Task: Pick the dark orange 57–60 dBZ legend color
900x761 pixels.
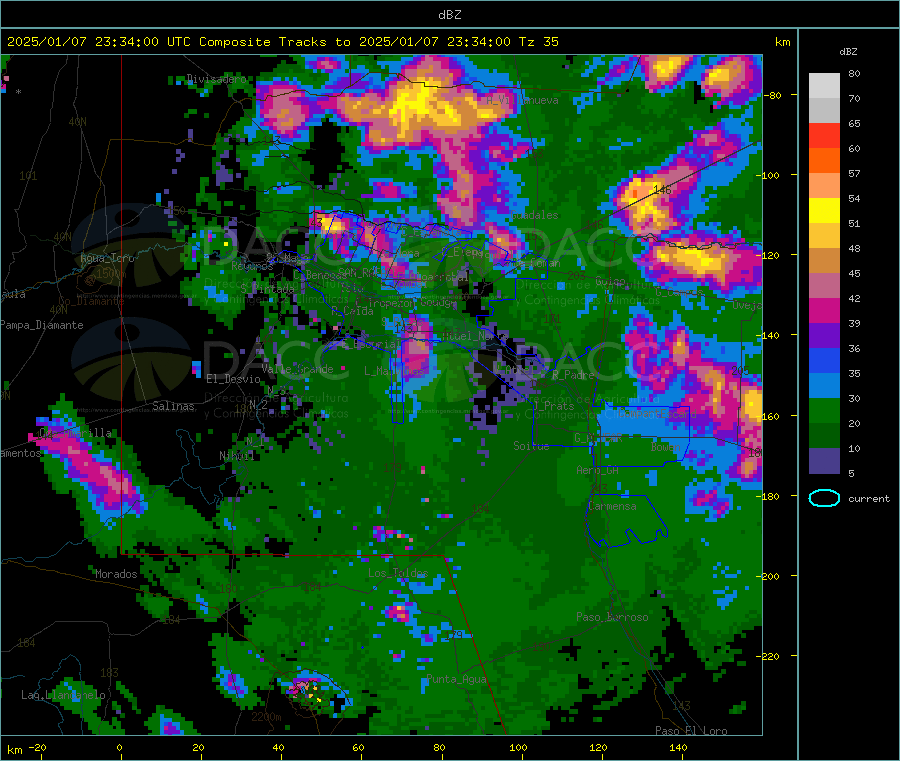Action: tap(824, 161)
